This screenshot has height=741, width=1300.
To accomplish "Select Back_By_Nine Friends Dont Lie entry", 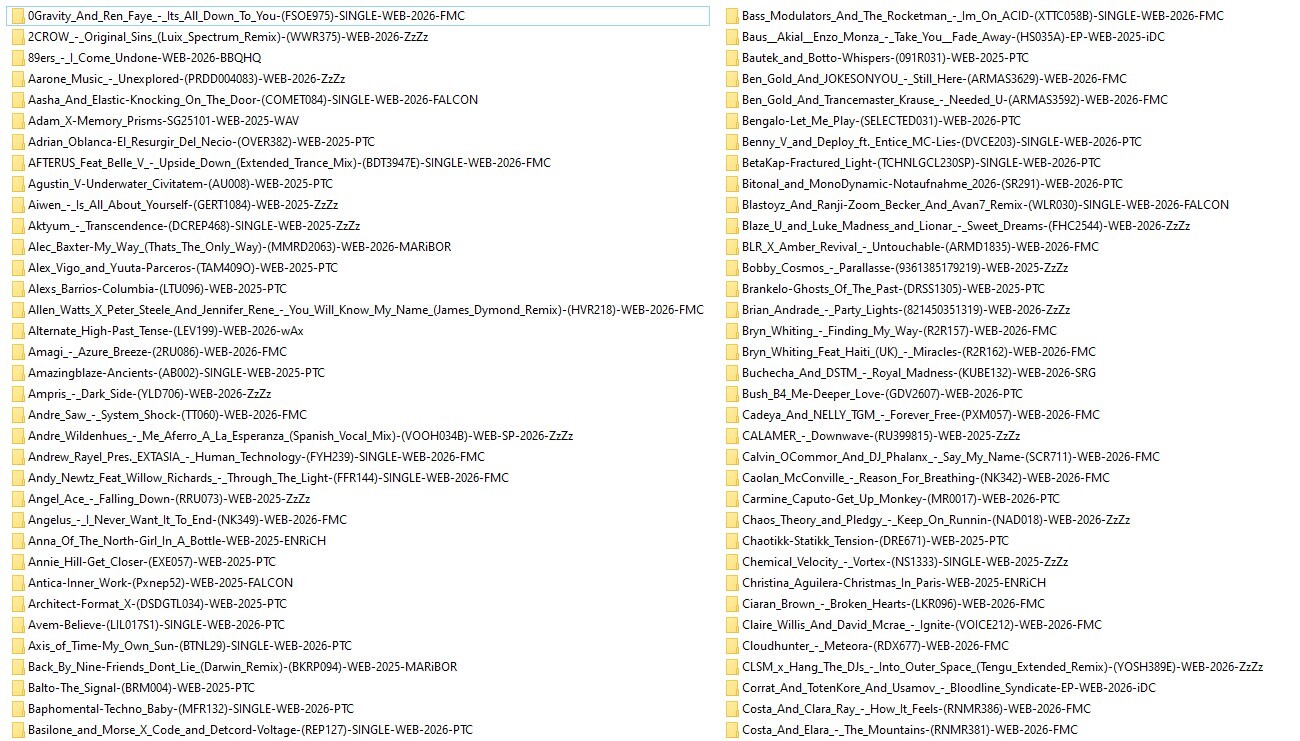I will [x=243, y=667].
